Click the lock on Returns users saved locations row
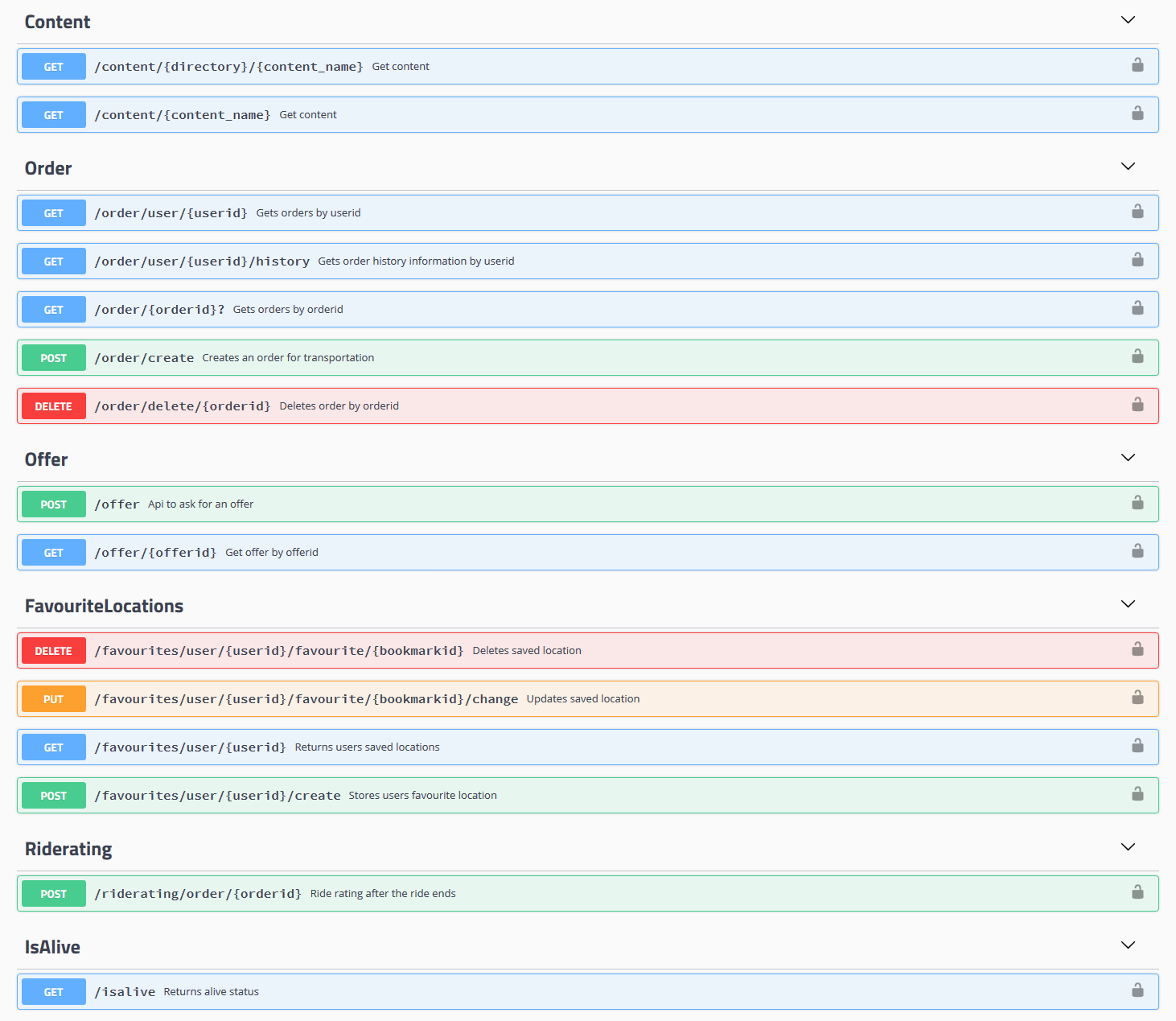The height and width of the screenshot is (1021, 1176). click(1137, 746)
